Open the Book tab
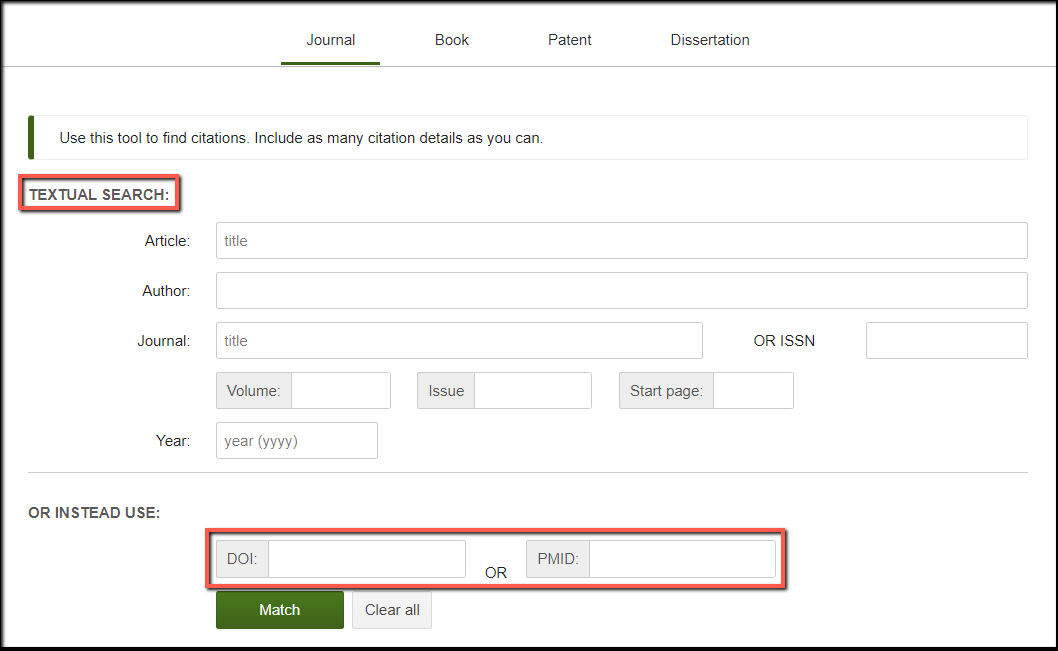 click(451, 40)
